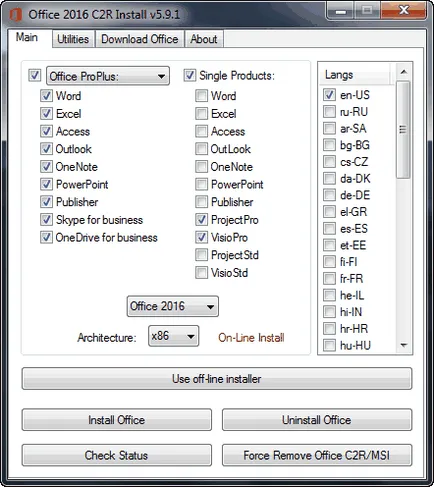Uncheck the Skype for business checkbox
This screenshot has width=434, height=487.
pyautogui.click(x=46, y=220)
